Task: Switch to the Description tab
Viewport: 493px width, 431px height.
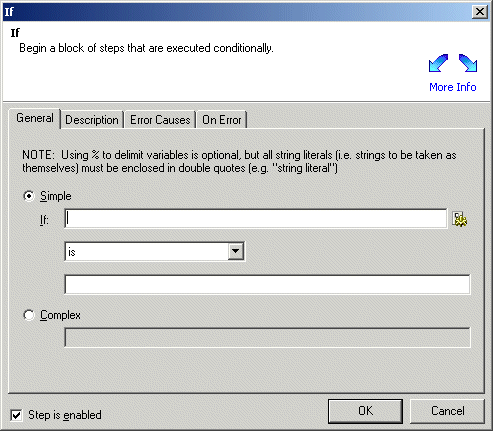Action: tap(92, 120)
